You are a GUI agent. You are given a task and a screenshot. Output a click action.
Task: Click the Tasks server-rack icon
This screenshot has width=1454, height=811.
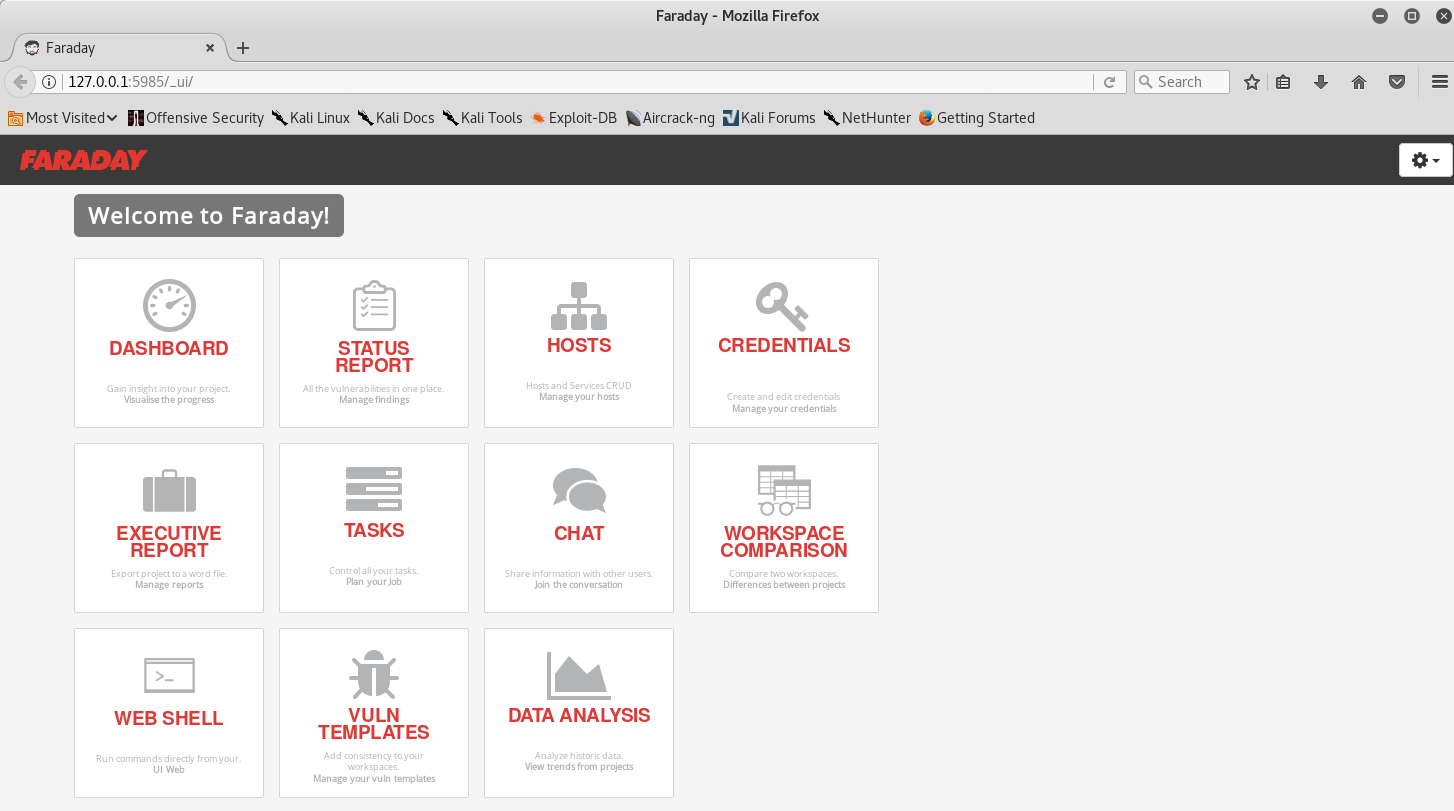pyautogui.click(x=374, y=489)
